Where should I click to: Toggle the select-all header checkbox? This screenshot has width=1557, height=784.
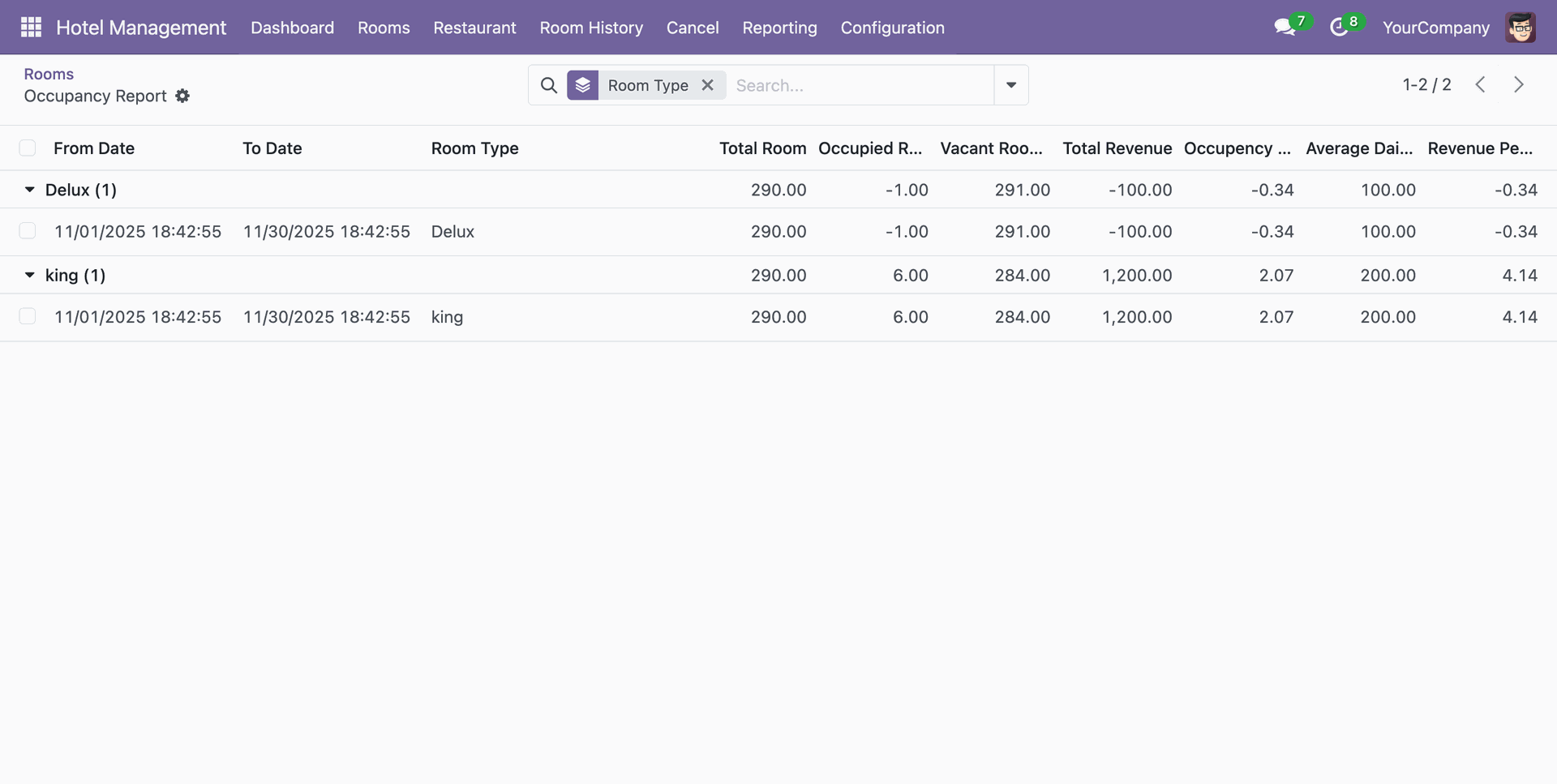point(28,148)
